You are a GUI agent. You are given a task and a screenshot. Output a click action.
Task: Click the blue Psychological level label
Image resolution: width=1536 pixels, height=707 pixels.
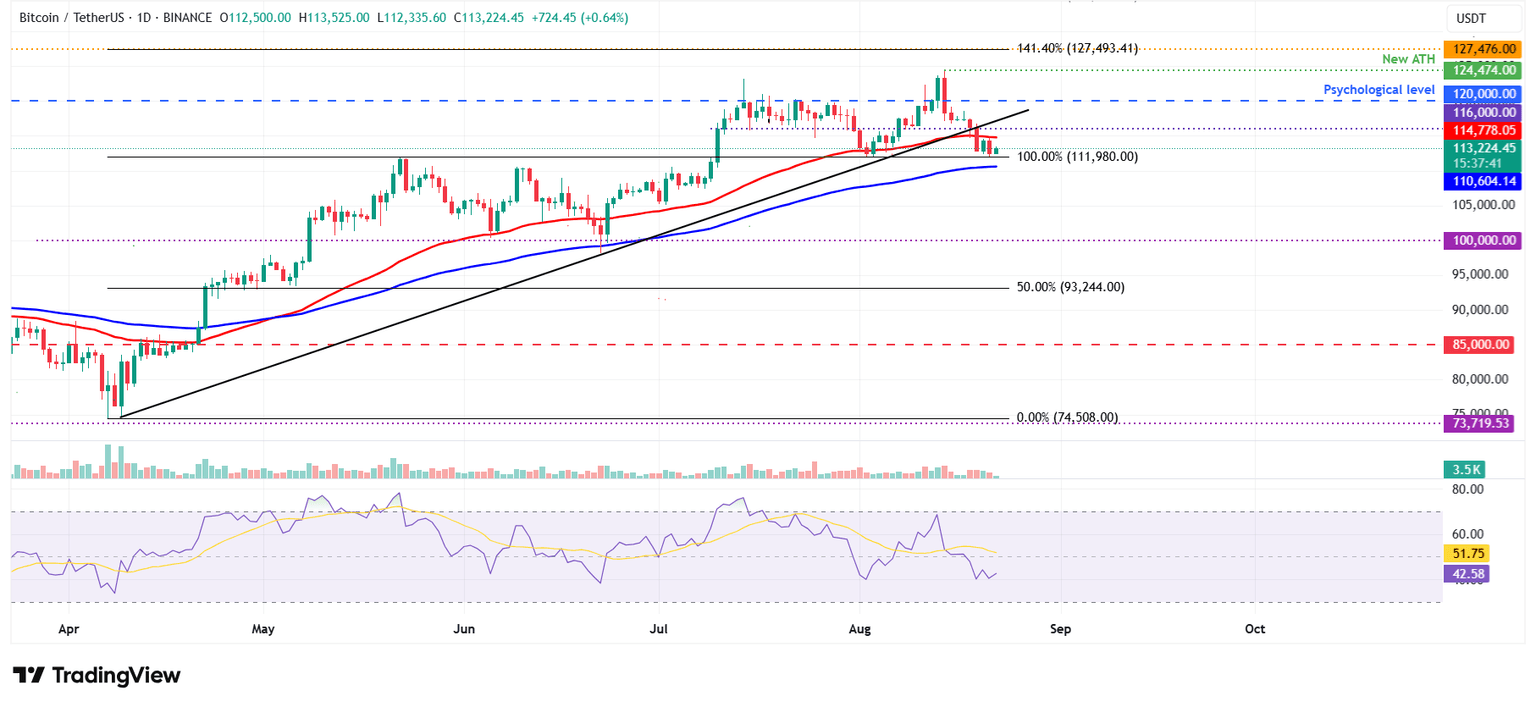1379,90
